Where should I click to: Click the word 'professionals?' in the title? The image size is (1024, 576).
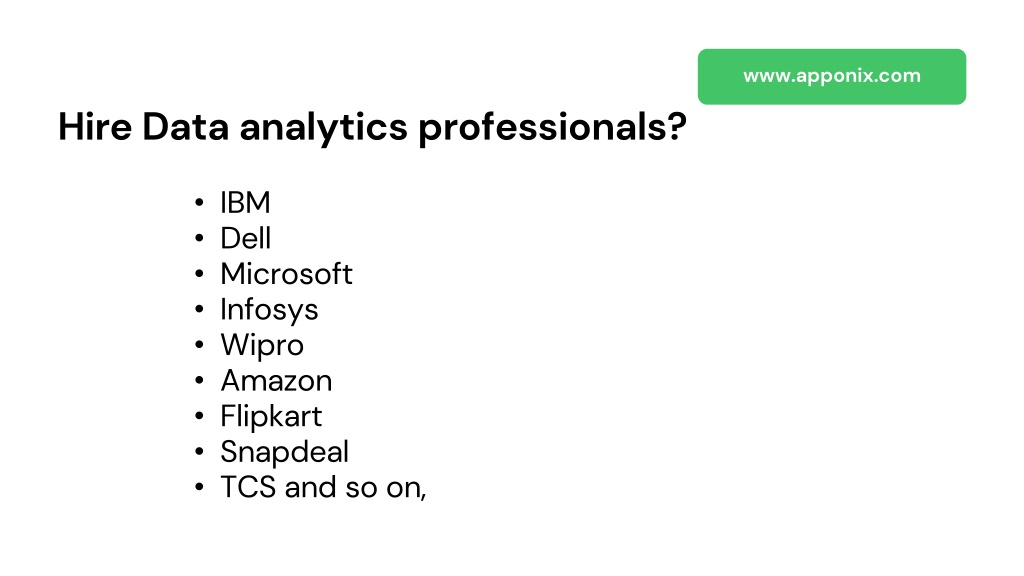click(x=552, y=129)
